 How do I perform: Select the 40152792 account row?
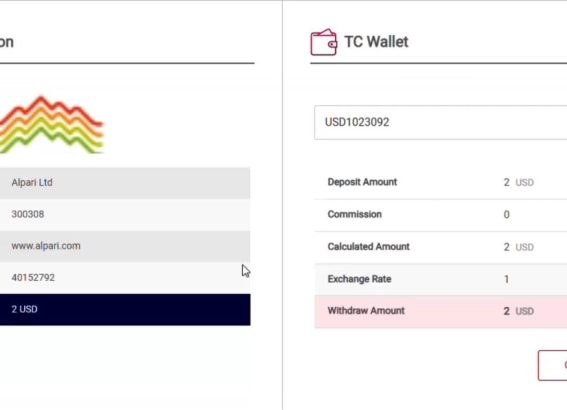pos(125,278)
